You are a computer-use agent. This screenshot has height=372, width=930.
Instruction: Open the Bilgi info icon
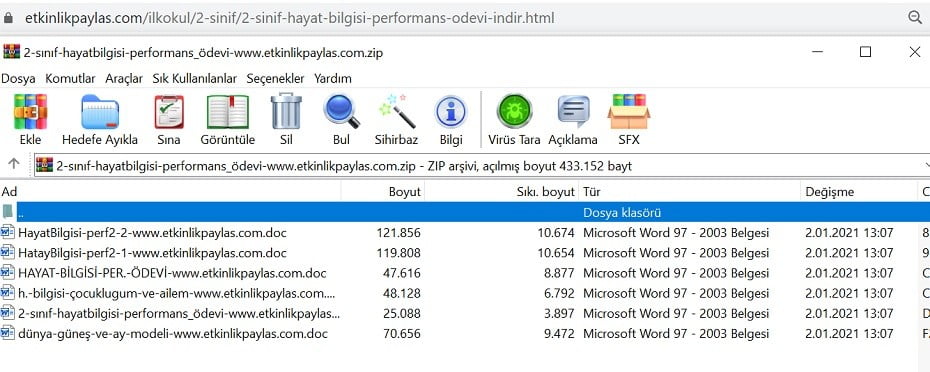(451, 112)
